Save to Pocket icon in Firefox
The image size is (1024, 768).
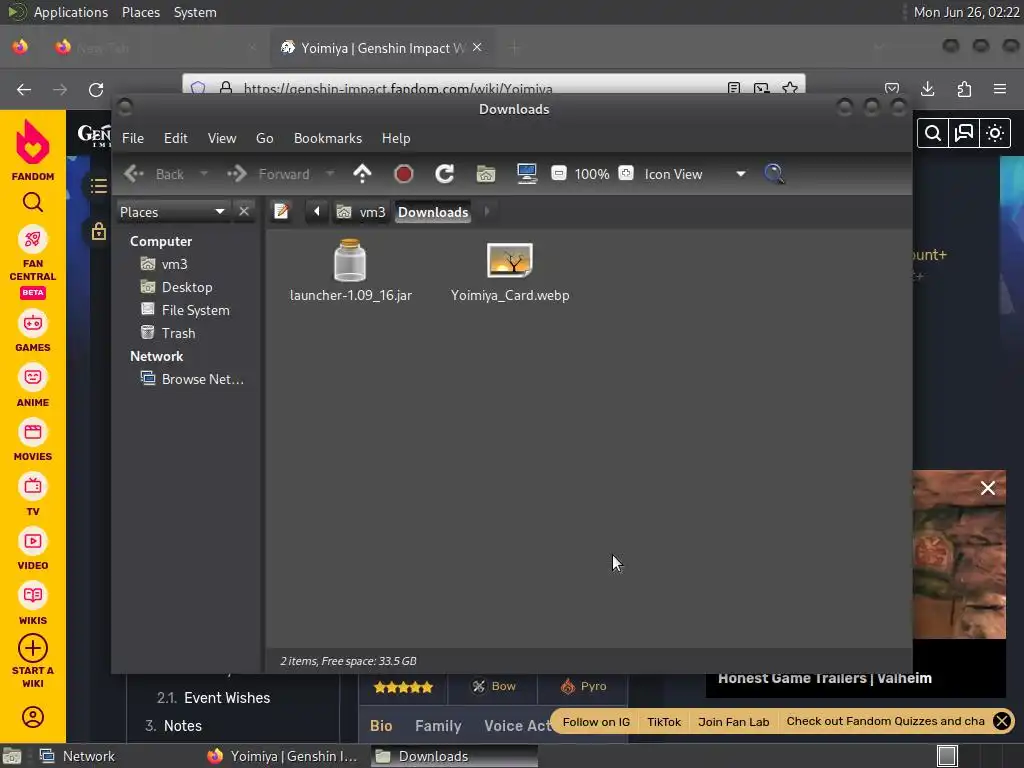click(x=892, y=88)
